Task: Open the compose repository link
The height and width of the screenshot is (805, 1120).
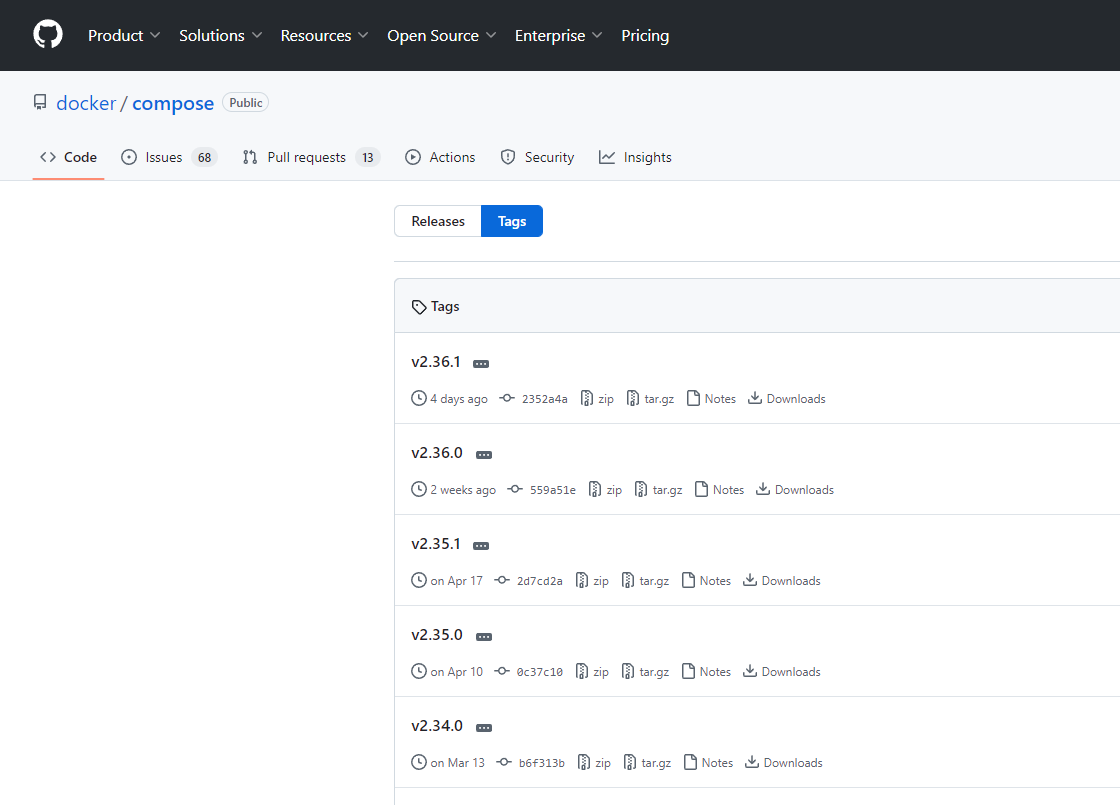Action: [173, 104]
